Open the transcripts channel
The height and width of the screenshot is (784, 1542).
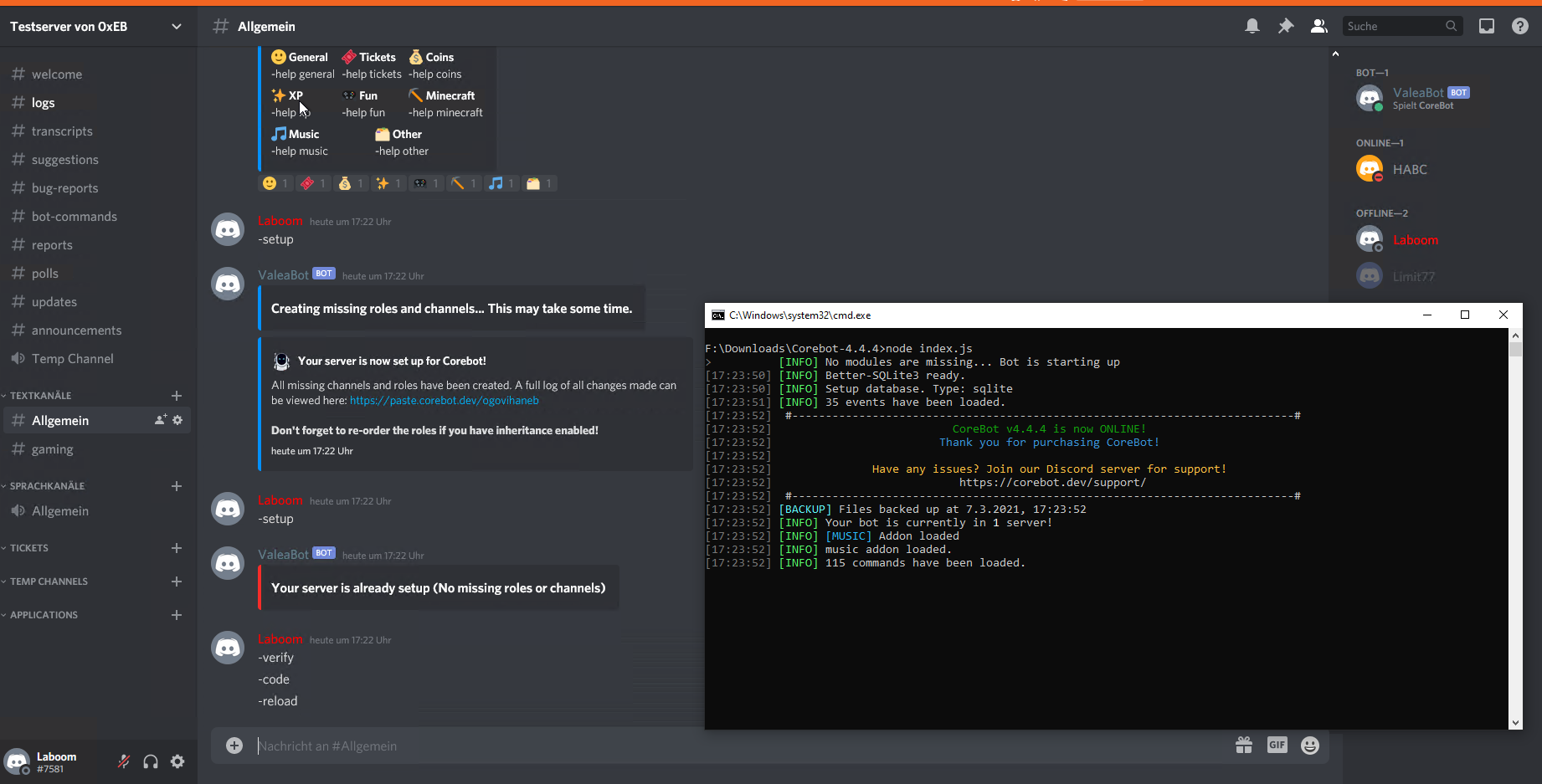(98, 131)
